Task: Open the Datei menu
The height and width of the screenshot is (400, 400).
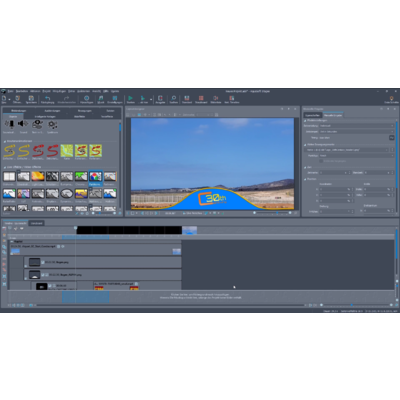Action: 11,91
